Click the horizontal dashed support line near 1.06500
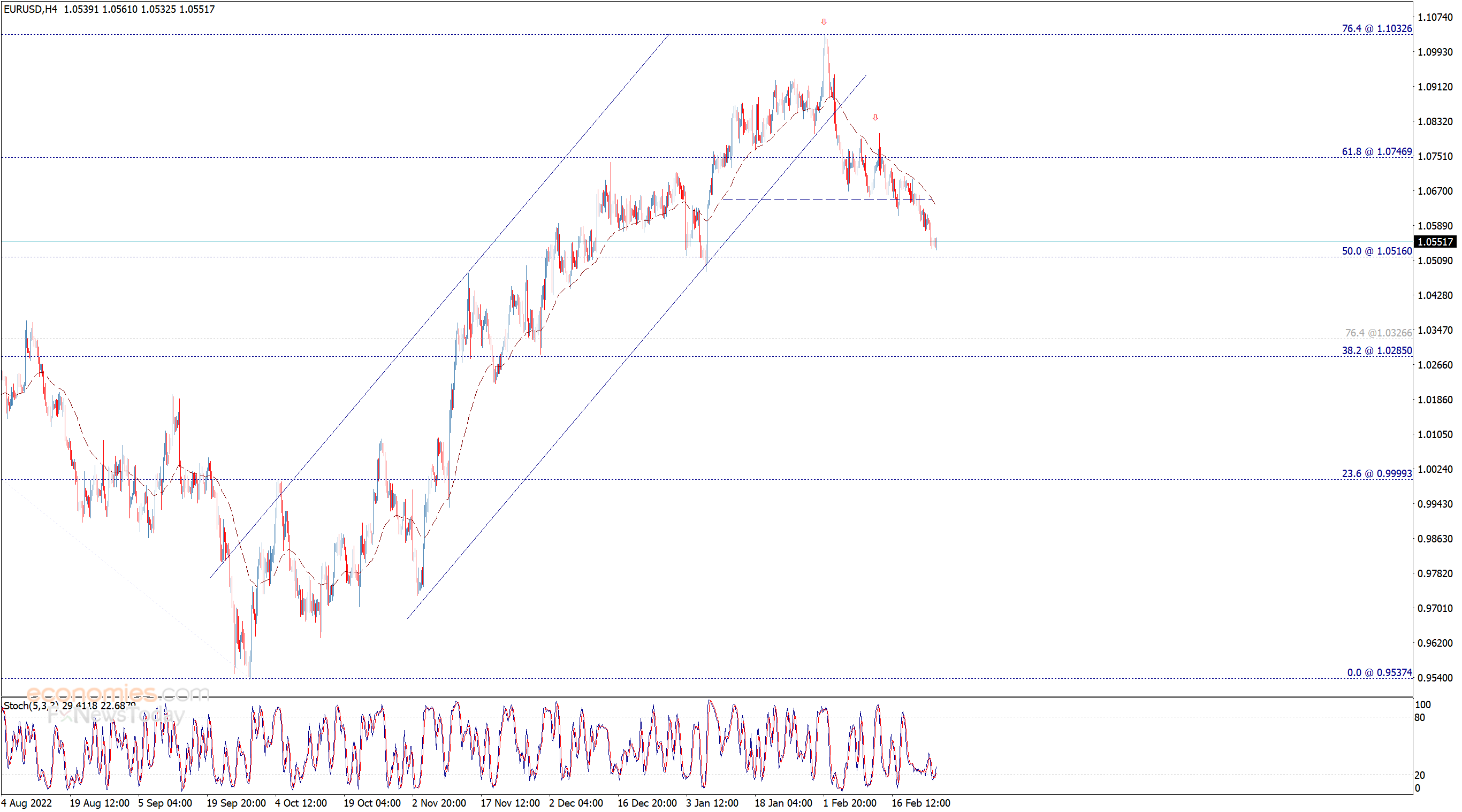 tap(827, 199)
